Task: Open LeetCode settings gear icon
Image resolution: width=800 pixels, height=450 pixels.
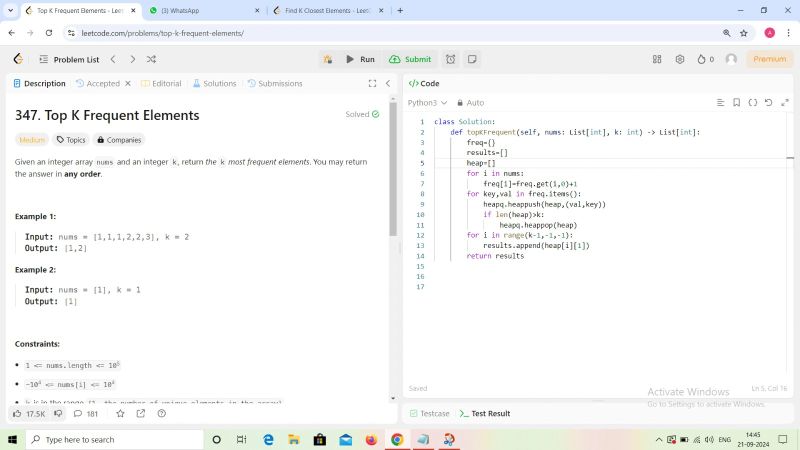Action: point(680,59)
